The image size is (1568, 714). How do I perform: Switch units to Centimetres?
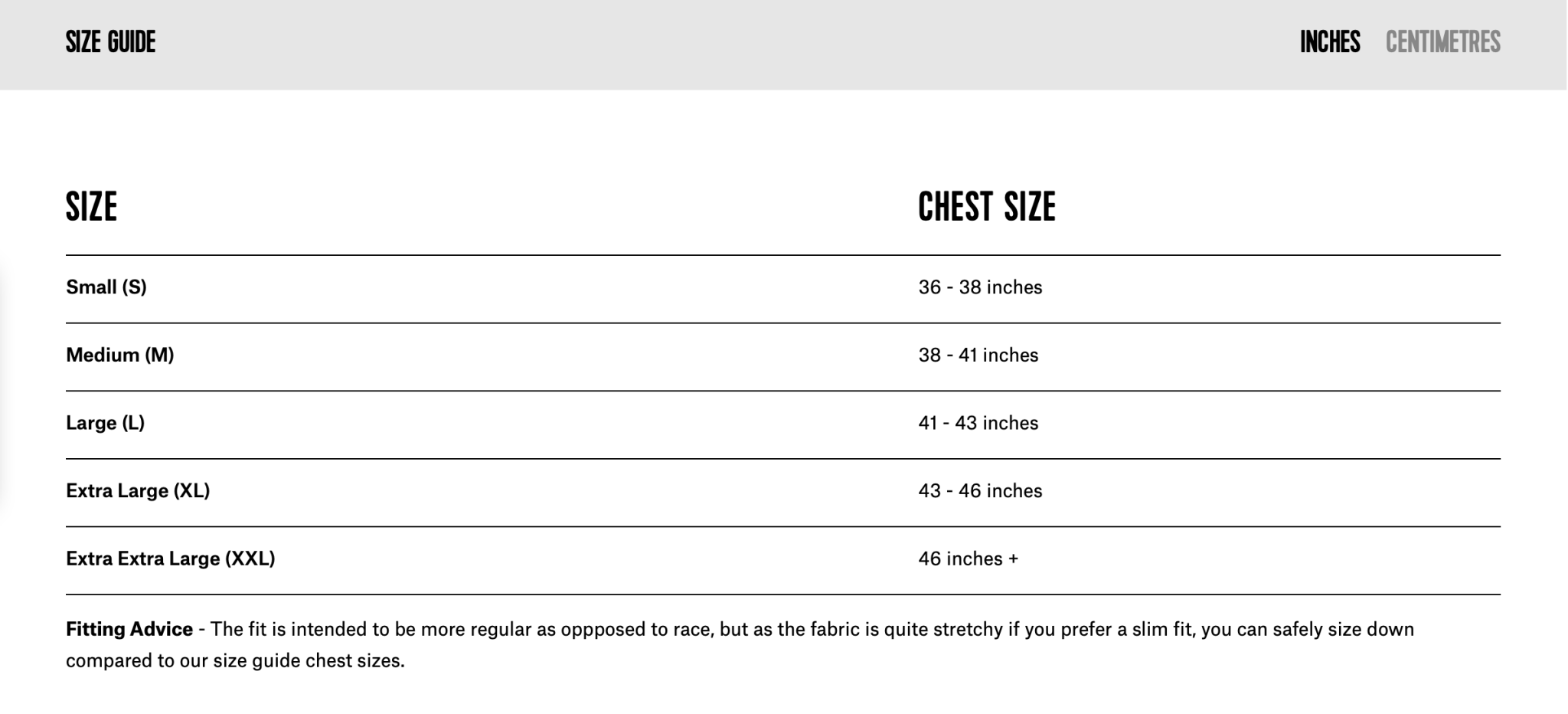(1442, 42)
